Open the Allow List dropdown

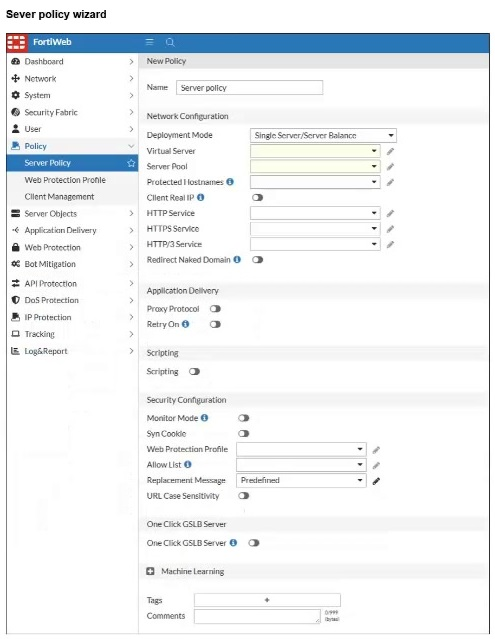pos(301,465)
